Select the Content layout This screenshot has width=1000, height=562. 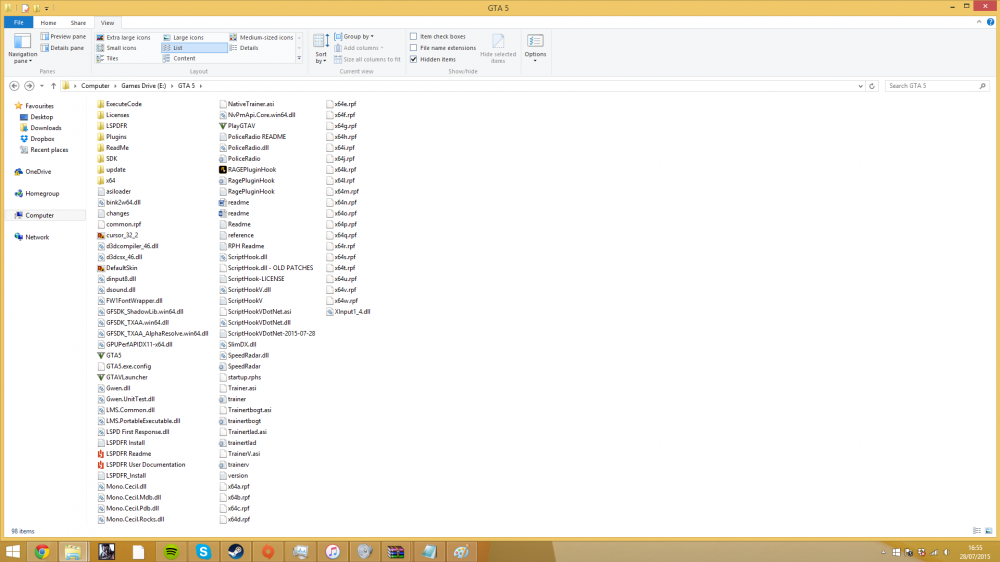click(179, 58)
